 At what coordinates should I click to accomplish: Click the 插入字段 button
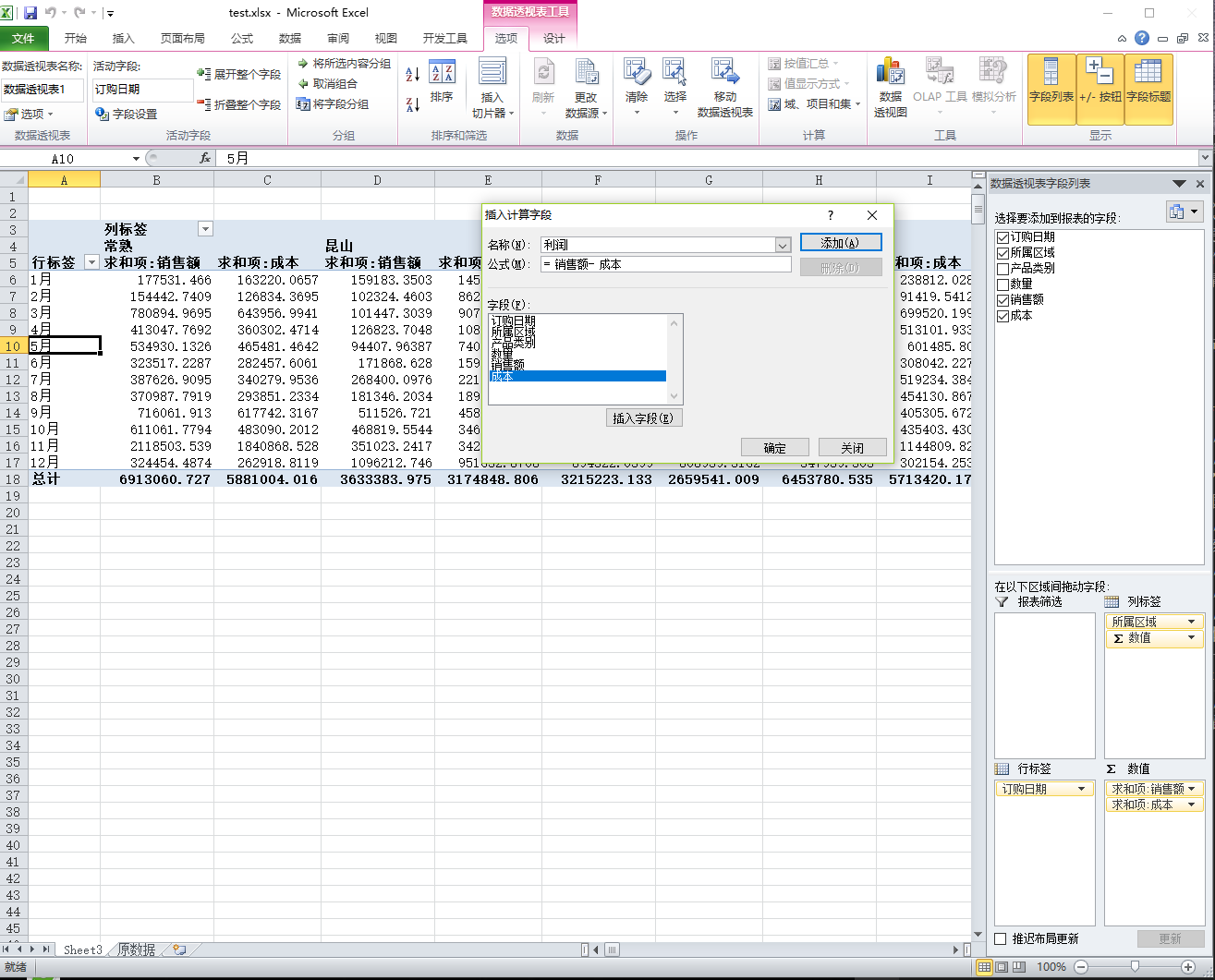point(644,418)
